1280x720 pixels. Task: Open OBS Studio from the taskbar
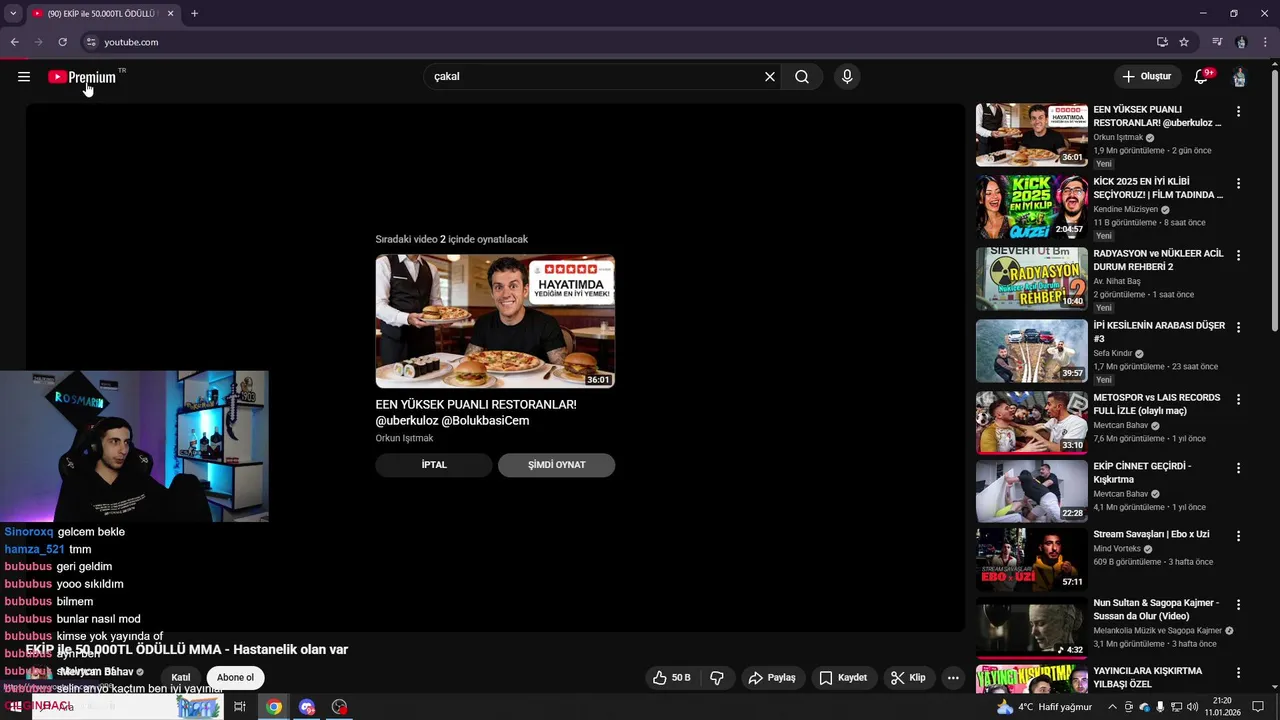[340, 707]
